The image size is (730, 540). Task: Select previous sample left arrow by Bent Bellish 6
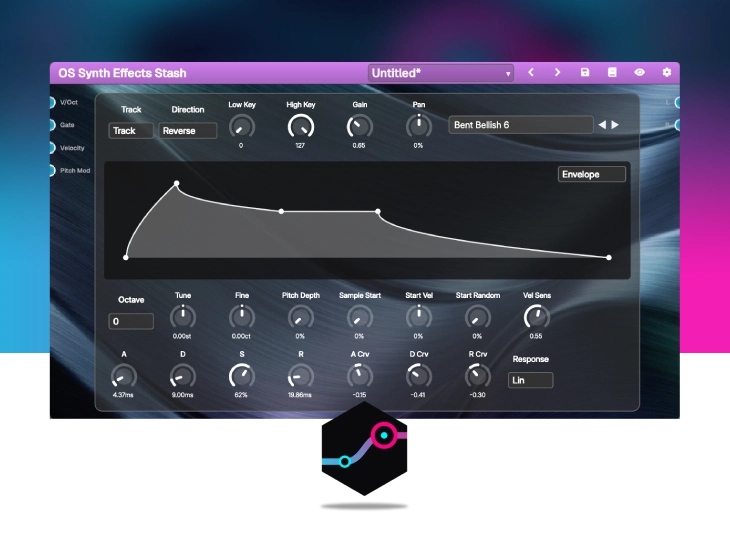coord(602,125)
